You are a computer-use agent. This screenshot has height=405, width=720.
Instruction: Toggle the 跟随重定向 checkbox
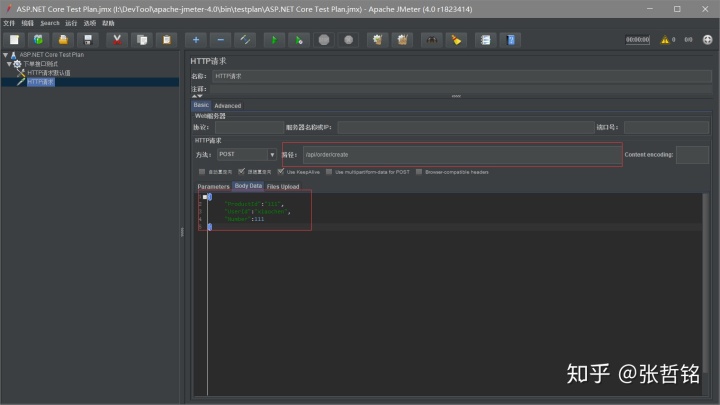coord(241,171)
